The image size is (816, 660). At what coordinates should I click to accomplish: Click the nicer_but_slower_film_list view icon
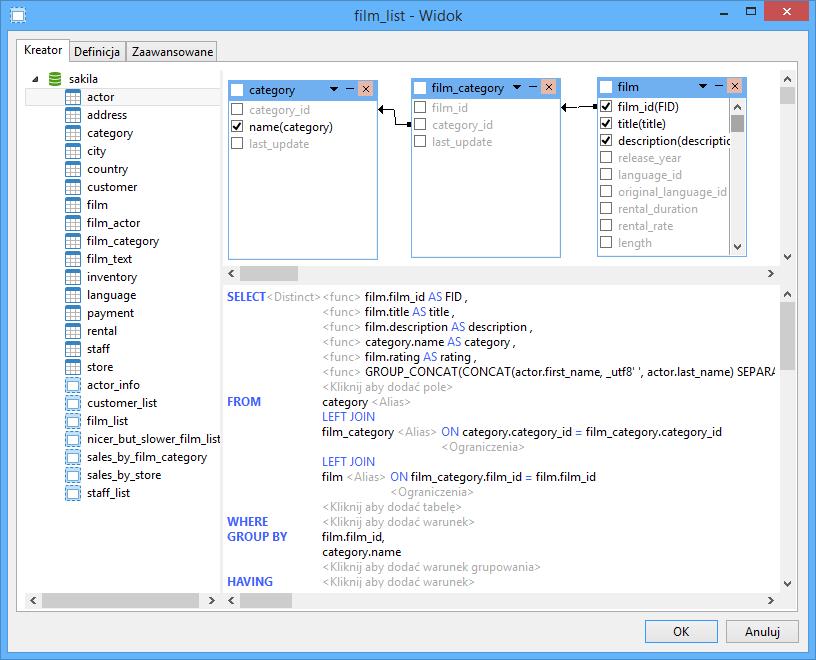(x=73, y=439)
